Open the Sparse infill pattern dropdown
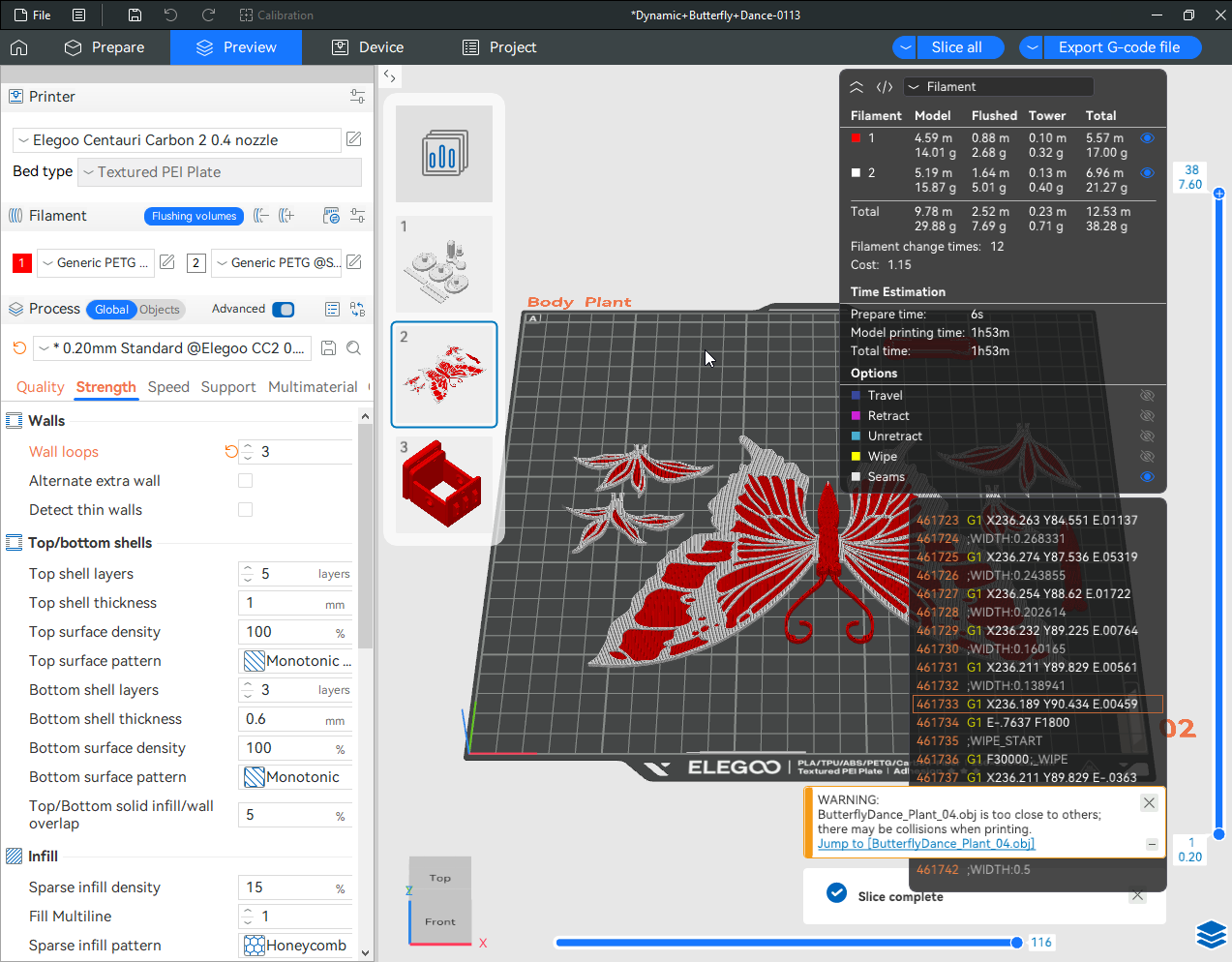Viewport: 1232px width, 962px height. tap(295, 946)
